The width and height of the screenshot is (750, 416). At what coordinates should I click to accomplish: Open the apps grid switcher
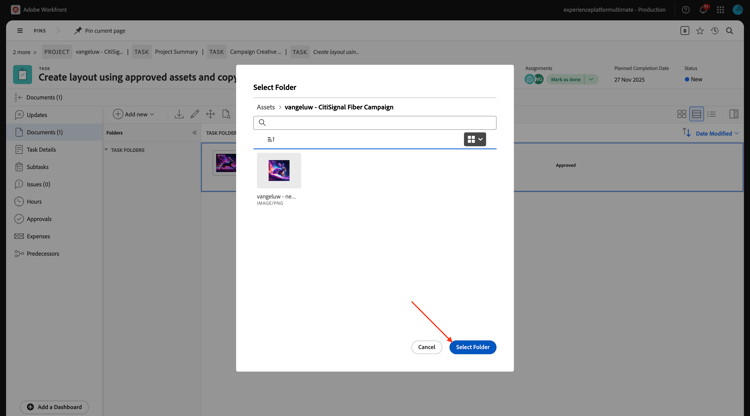tap(720, 10)
